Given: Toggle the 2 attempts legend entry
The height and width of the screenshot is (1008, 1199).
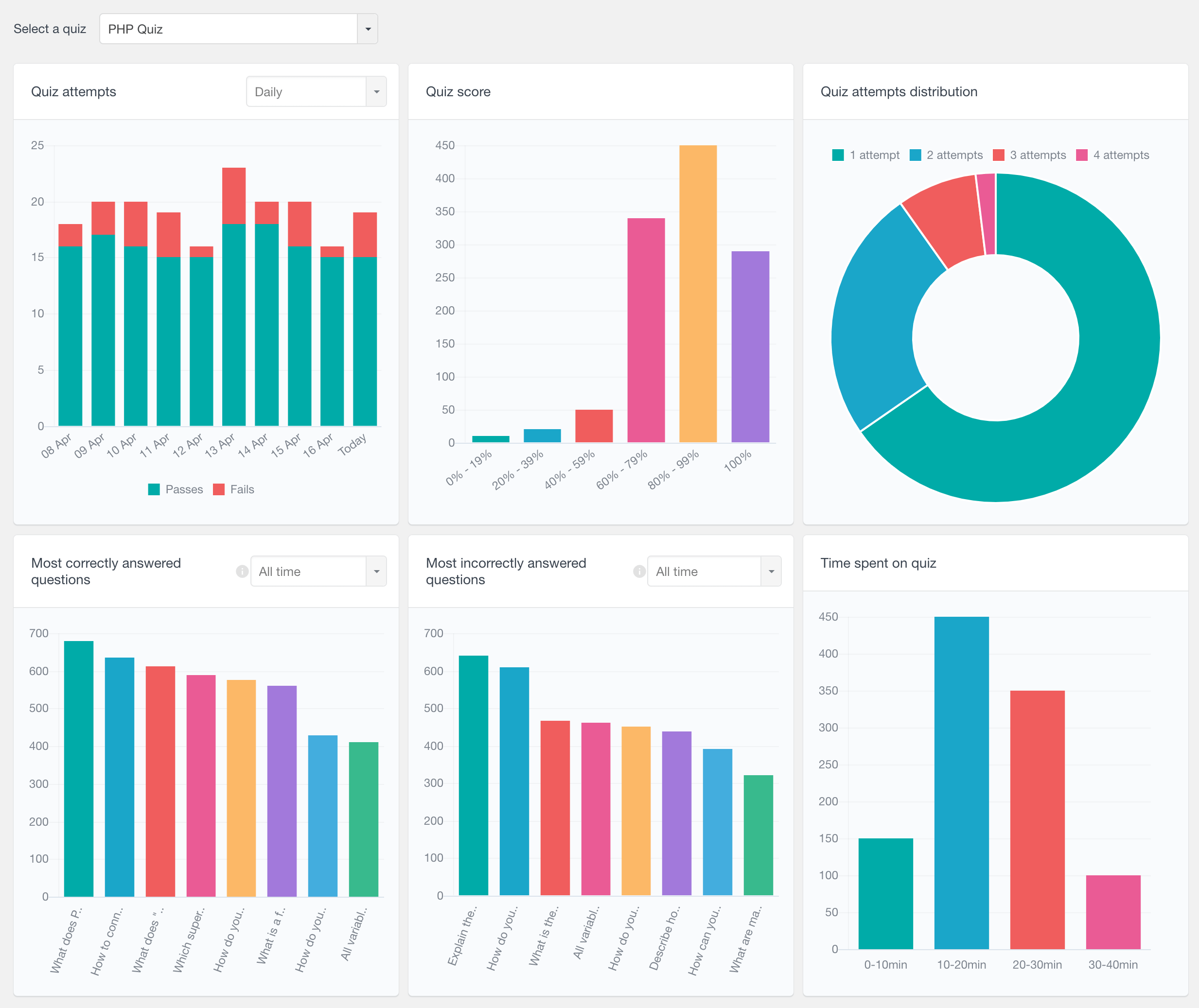Looking at the screenshot, I should click(x=946, y=155).
